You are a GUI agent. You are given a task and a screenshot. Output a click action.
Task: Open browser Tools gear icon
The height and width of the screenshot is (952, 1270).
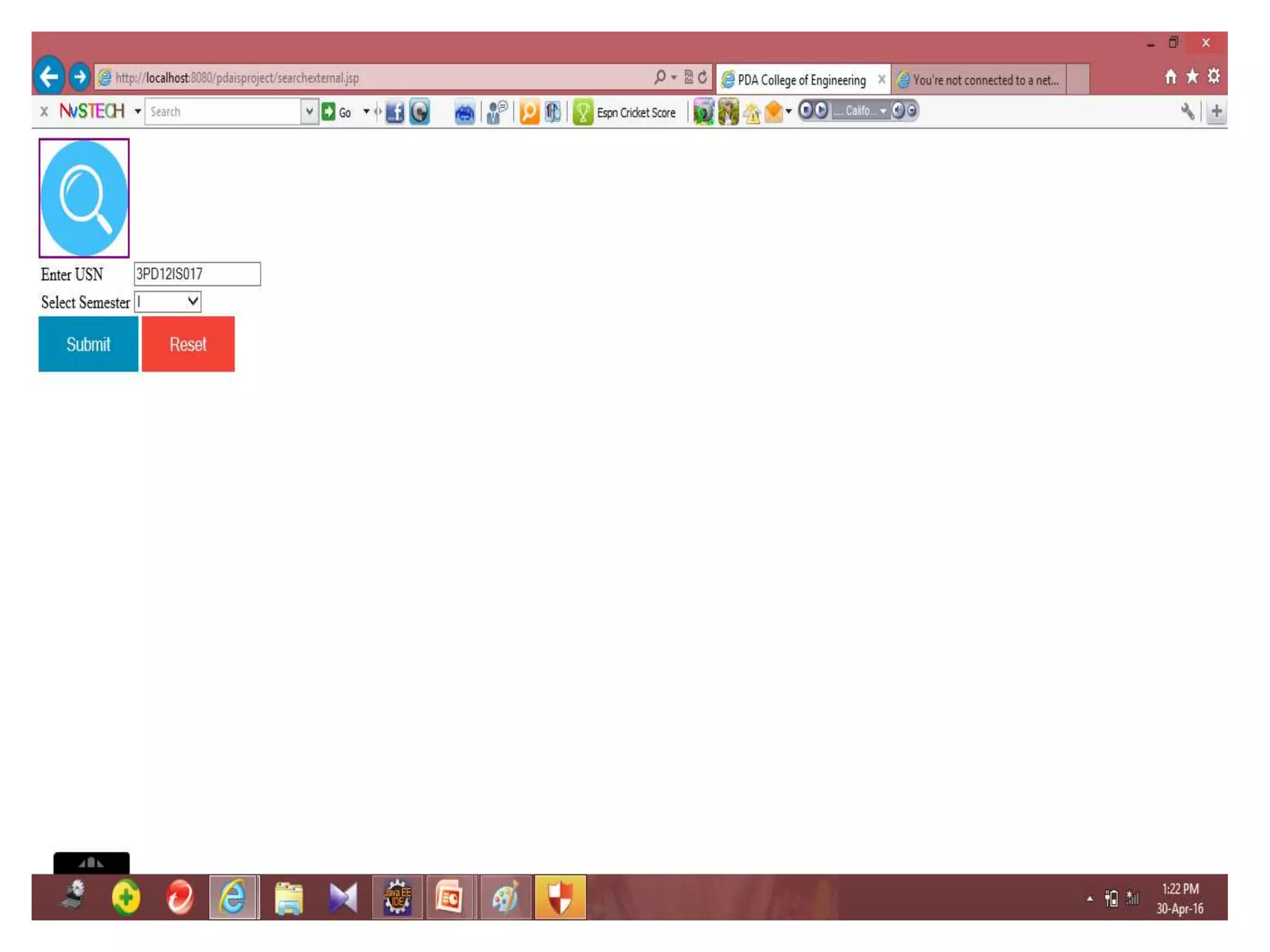1214,76
